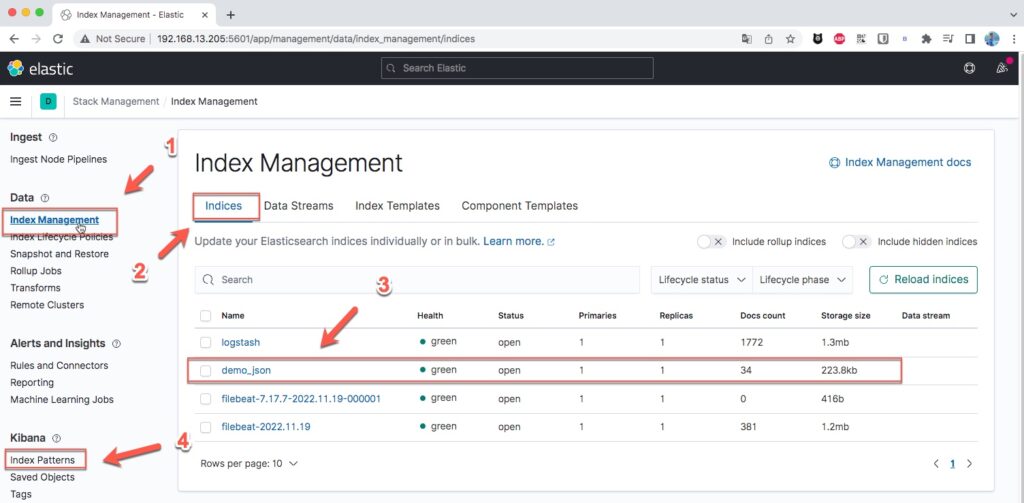This screenshot has height=503, width=1024.
Task: Open the help lifebuoy icon
Action: click(x=970, y=68)
